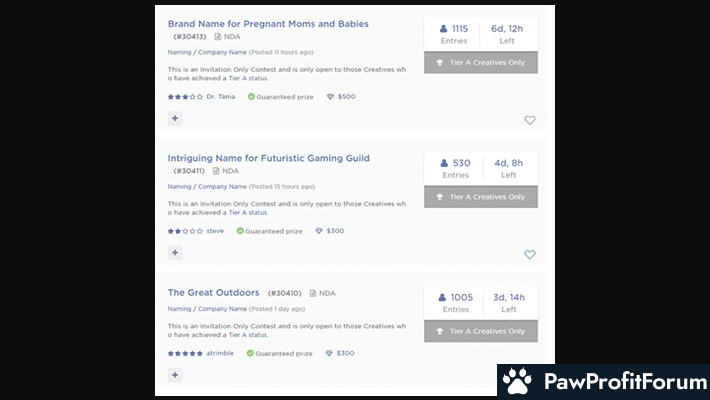Screen dimensions: 710x400
Task: Expand the Futuristic Gaming Guild plus button
Action: point(175,253)
